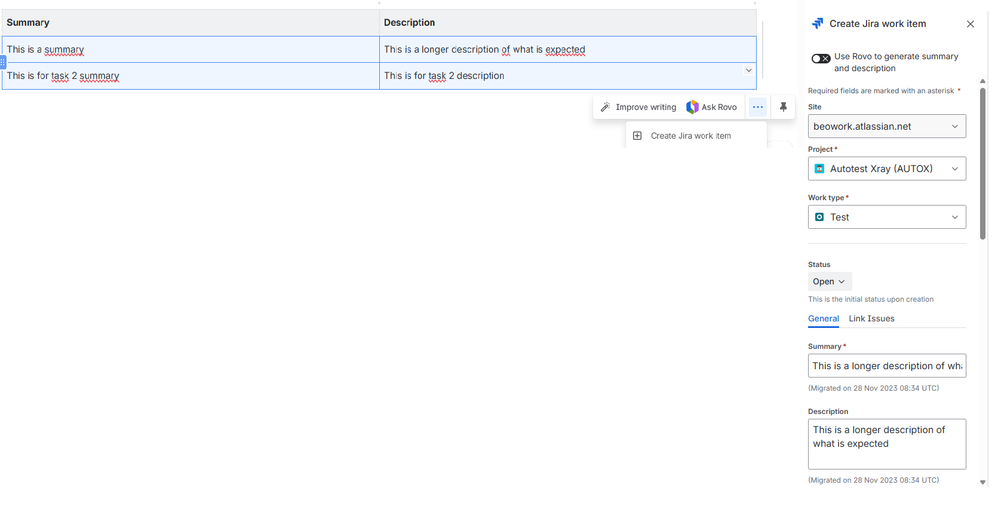This screenshot has width=998, height=518.
Task: Click the plus icon beside Create Jira work item
Action: point(637,136)
